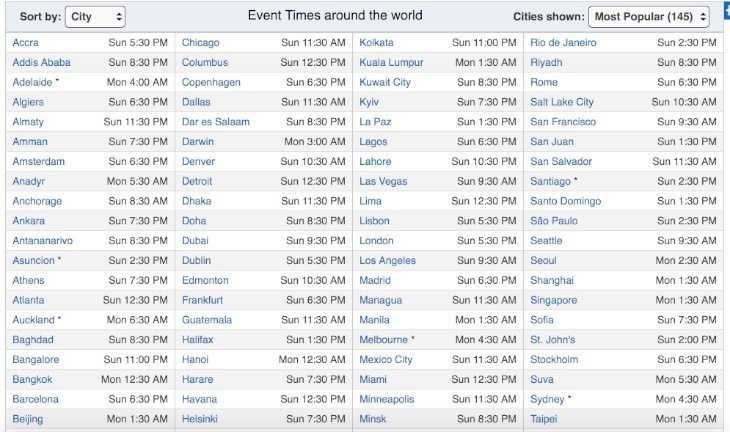Select the Mexico City link
730x432 pixels.
(x=386, y=359)
